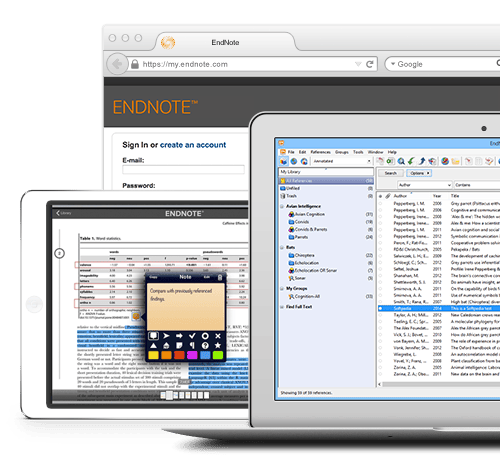Click the Contains comparison field

pos(477,185)
